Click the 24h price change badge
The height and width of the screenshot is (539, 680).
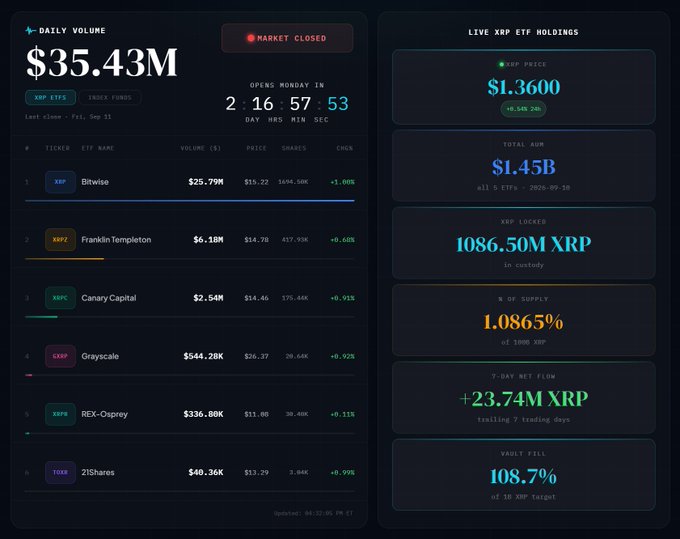[523, 109]
